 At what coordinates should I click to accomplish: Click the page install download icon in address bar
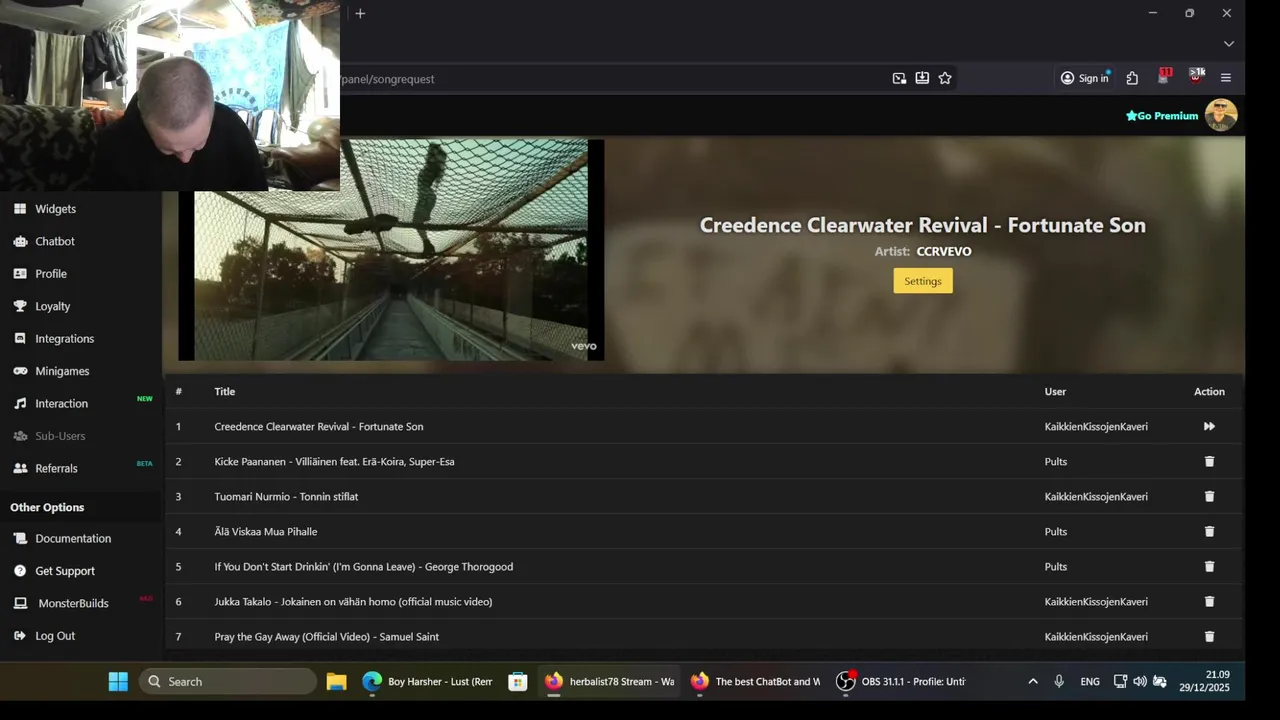click(x=922, y=78)
